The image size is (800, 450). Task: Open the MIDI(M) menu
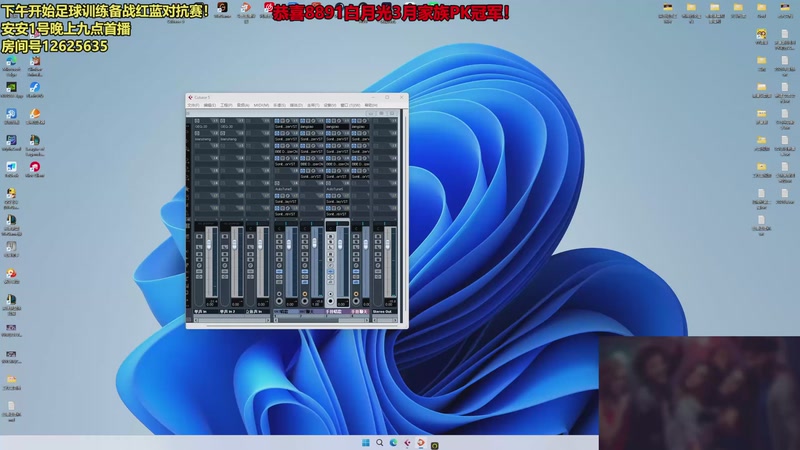click(261, 105)
